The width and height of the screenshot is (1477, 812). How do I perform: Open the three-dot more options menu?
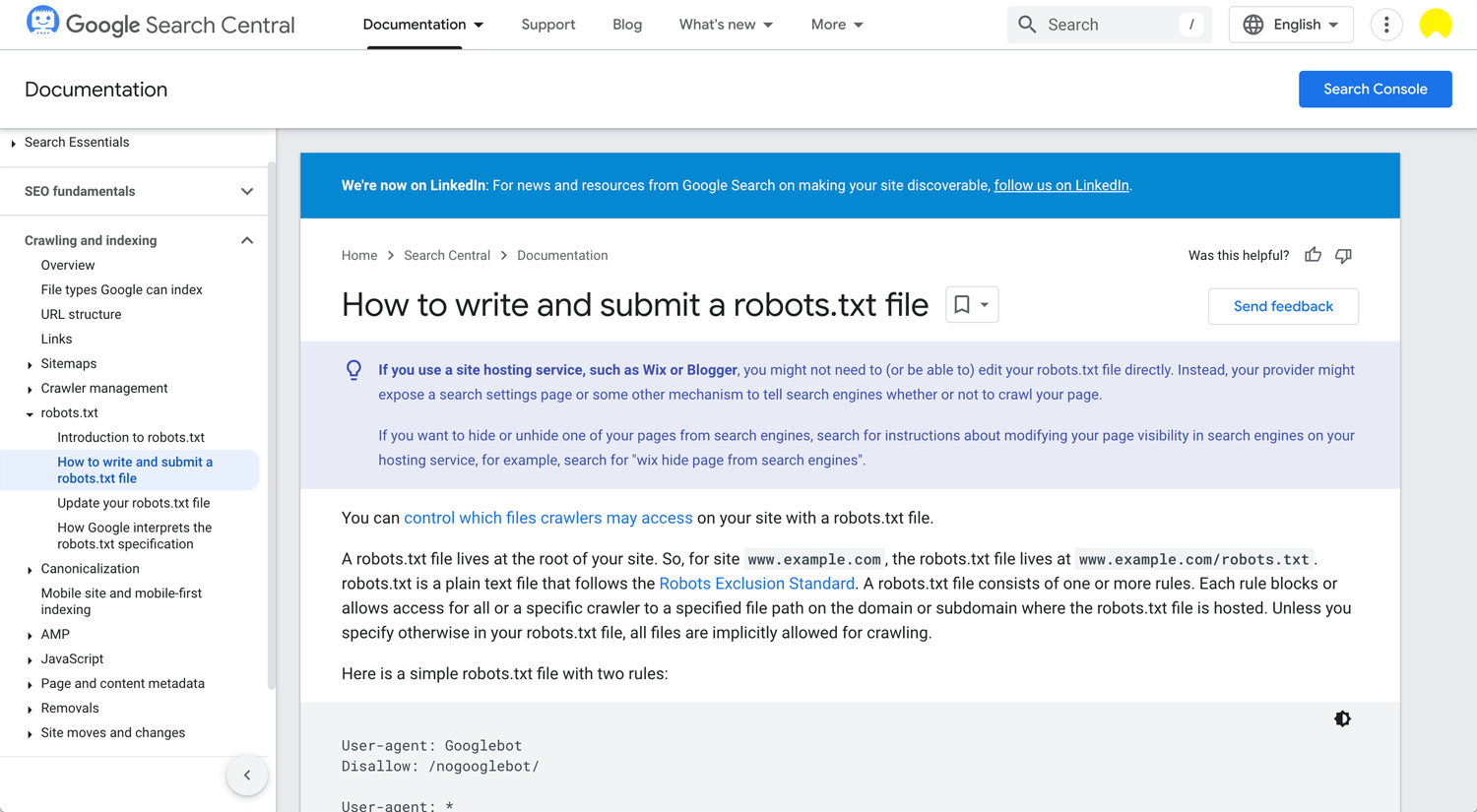1386,25
